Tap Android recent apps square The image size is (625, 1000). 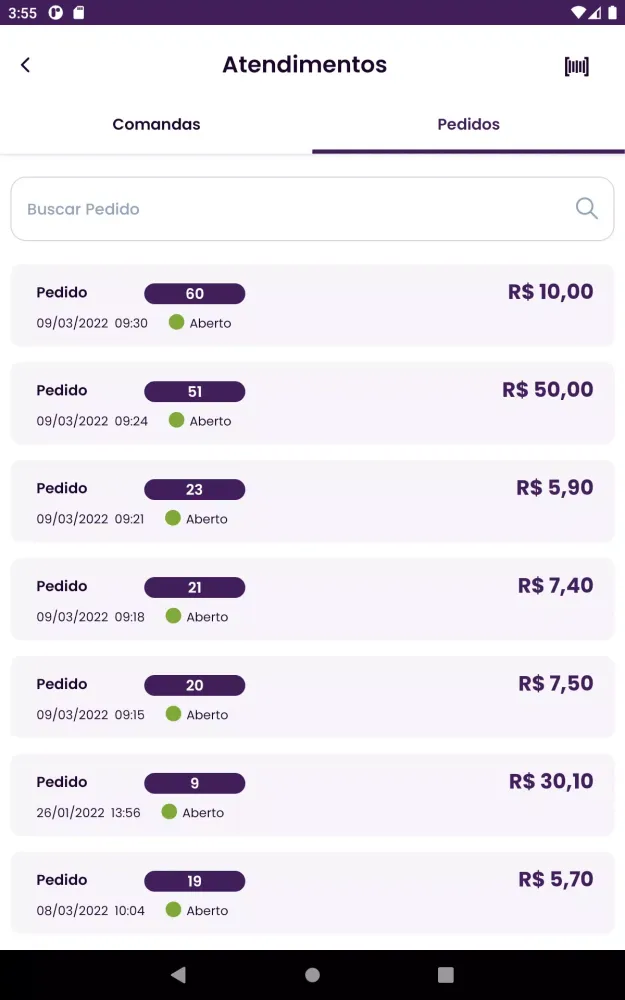click(446, 974)
